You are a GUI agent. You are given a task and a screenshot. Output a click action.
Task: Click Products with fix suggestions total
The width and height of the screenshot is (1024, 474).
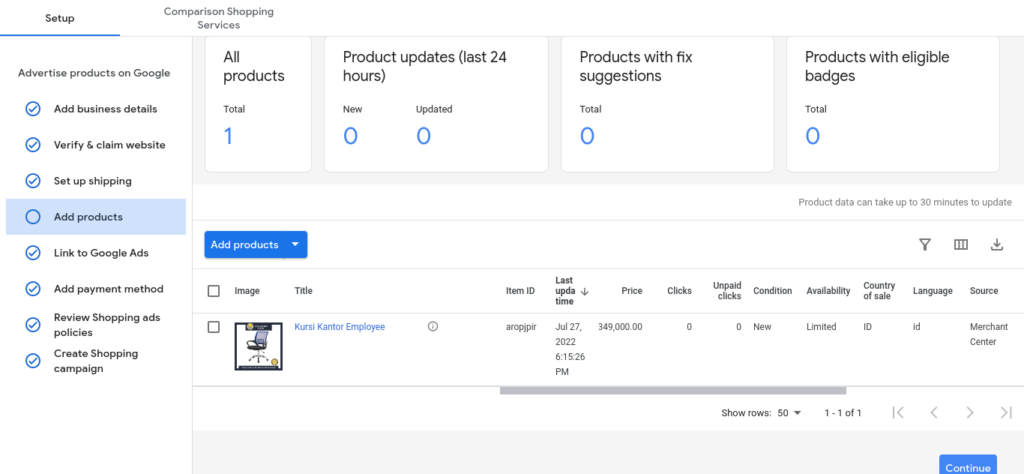coord(586,136)
